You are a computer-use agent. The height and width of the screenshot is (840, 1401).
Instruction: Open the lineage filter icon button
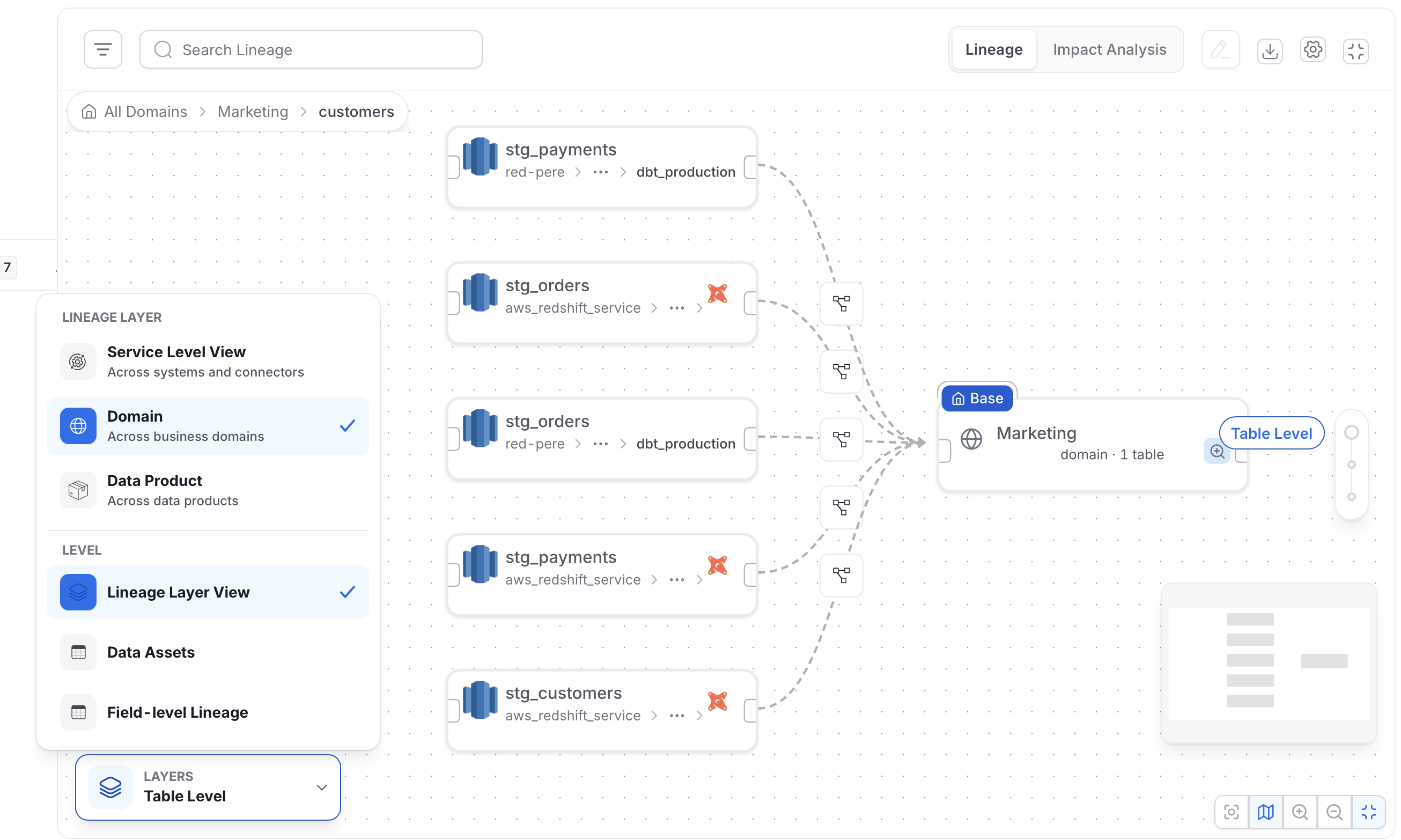tap(102, 50)
